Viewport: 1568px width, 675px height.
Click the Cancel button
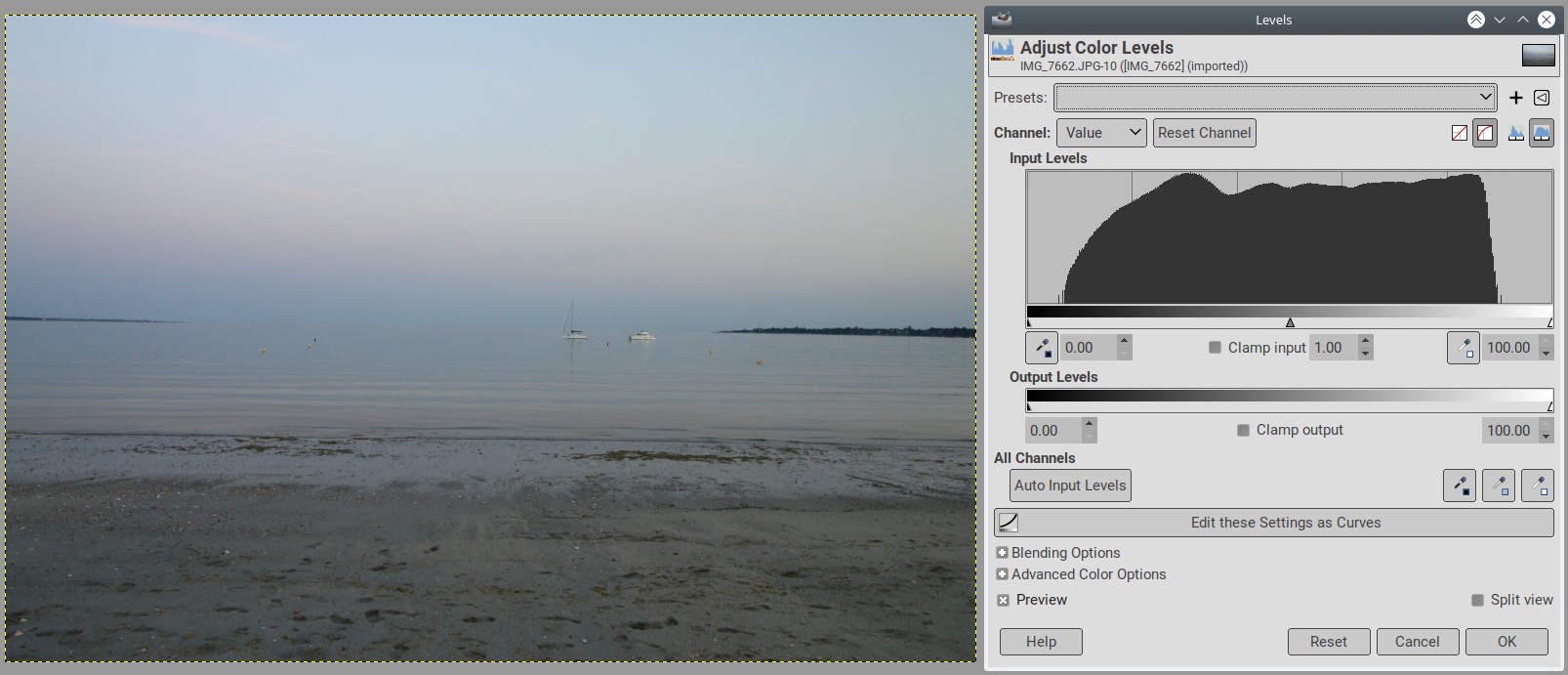[1417, 642]
